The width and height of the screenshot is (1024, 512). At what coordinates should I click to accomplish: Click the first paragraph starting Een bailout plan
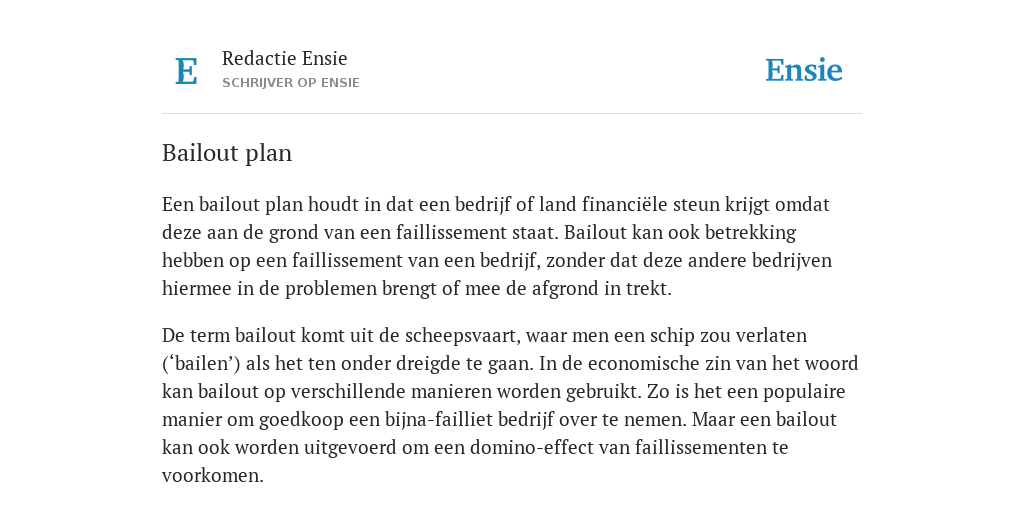point(497,246)
